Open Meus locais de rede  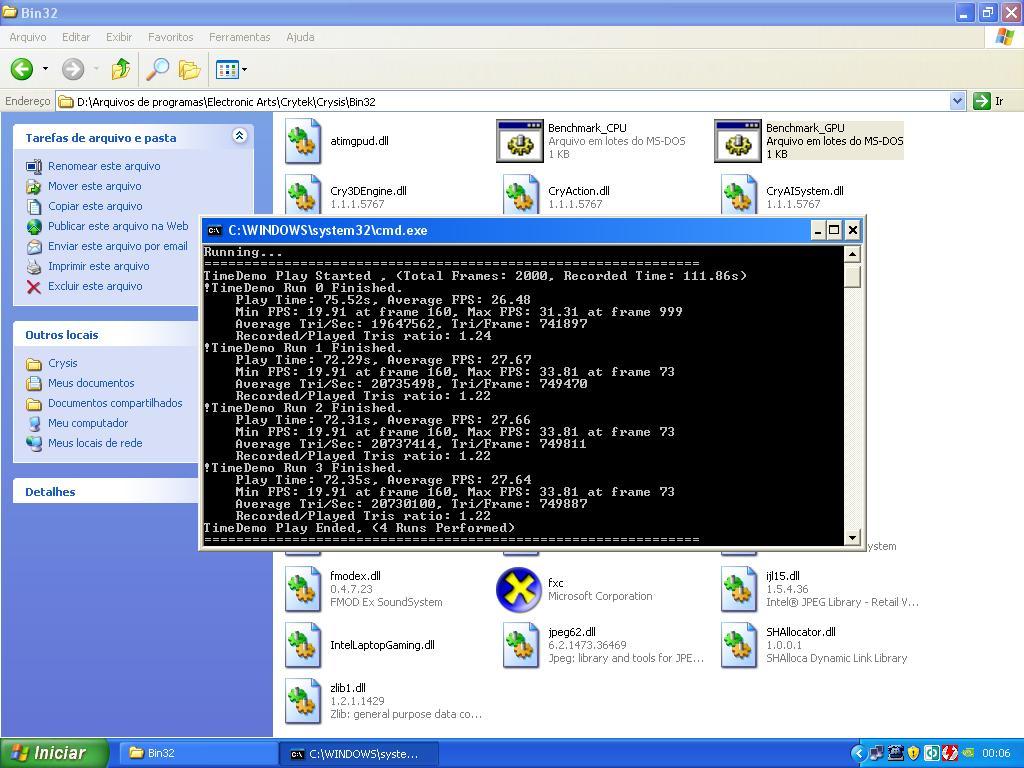[95, 443]
